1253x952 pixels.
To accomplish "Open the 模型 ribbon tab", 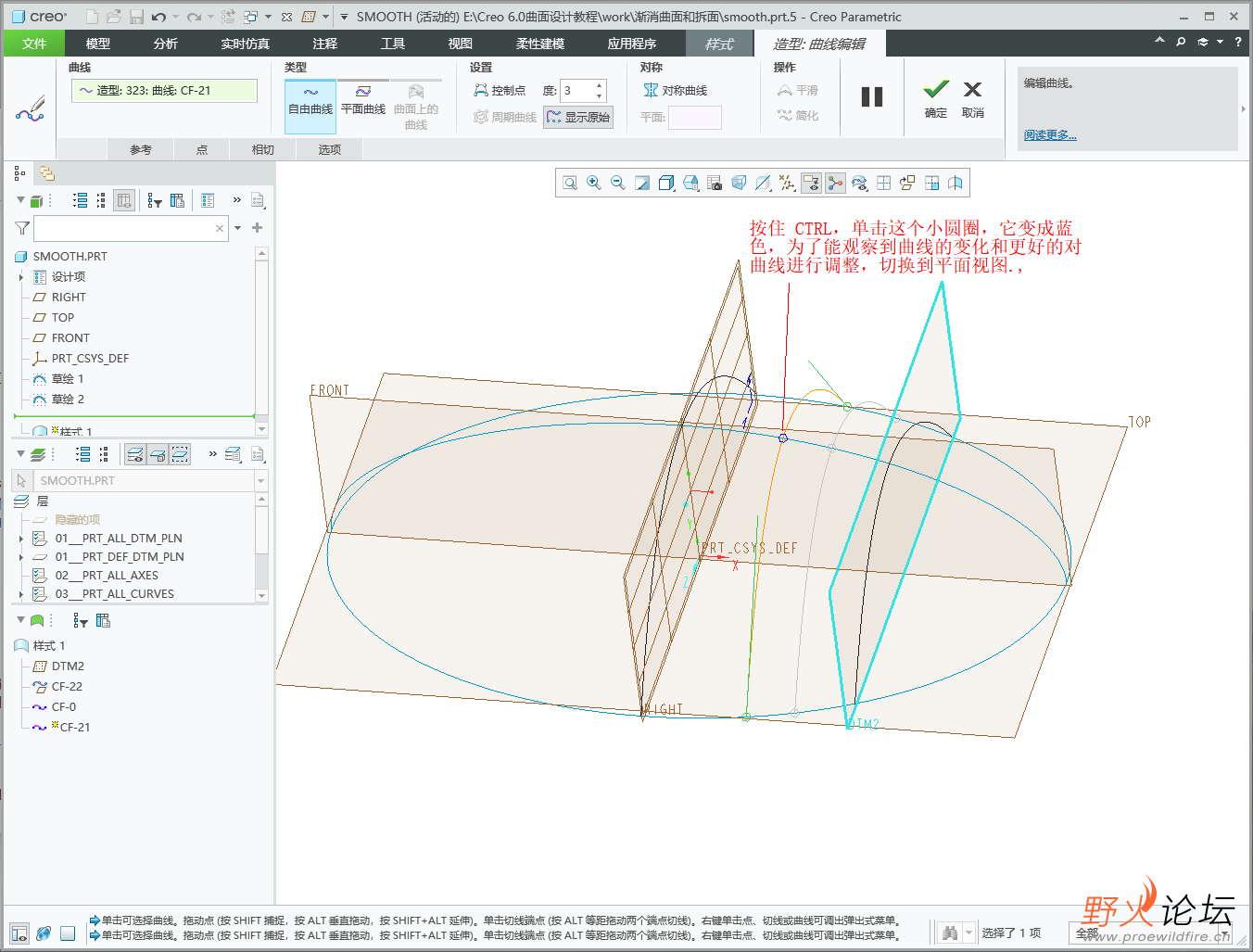I will 98,44.
